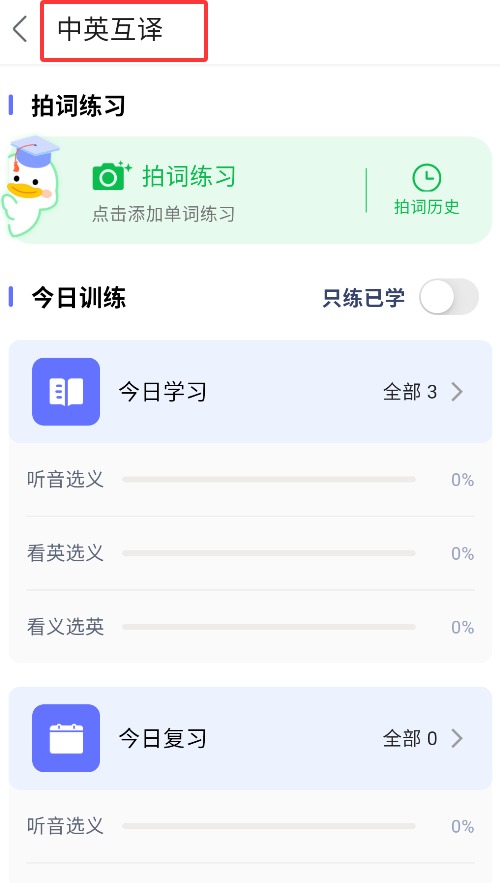Click the 看义选英 progress bar

point(269,627)
